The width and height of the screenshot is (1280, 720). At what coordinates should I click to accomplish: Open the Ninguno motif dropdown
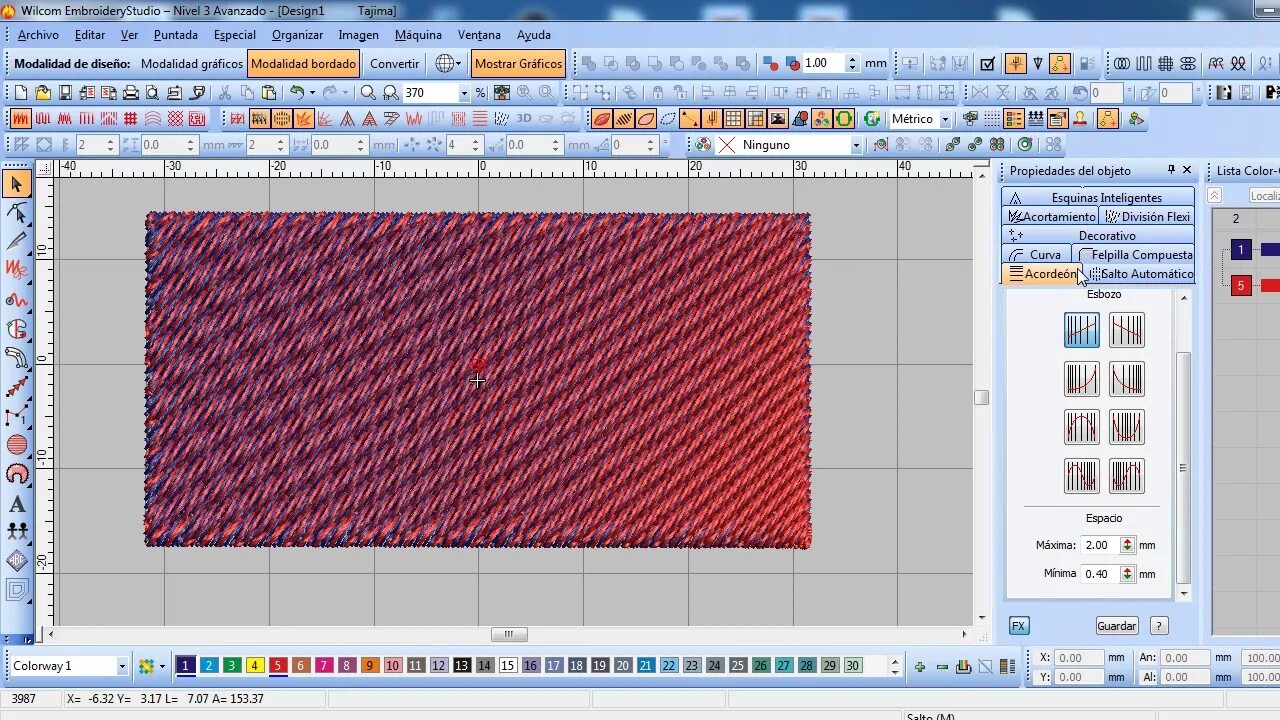[x=855, y=145]
